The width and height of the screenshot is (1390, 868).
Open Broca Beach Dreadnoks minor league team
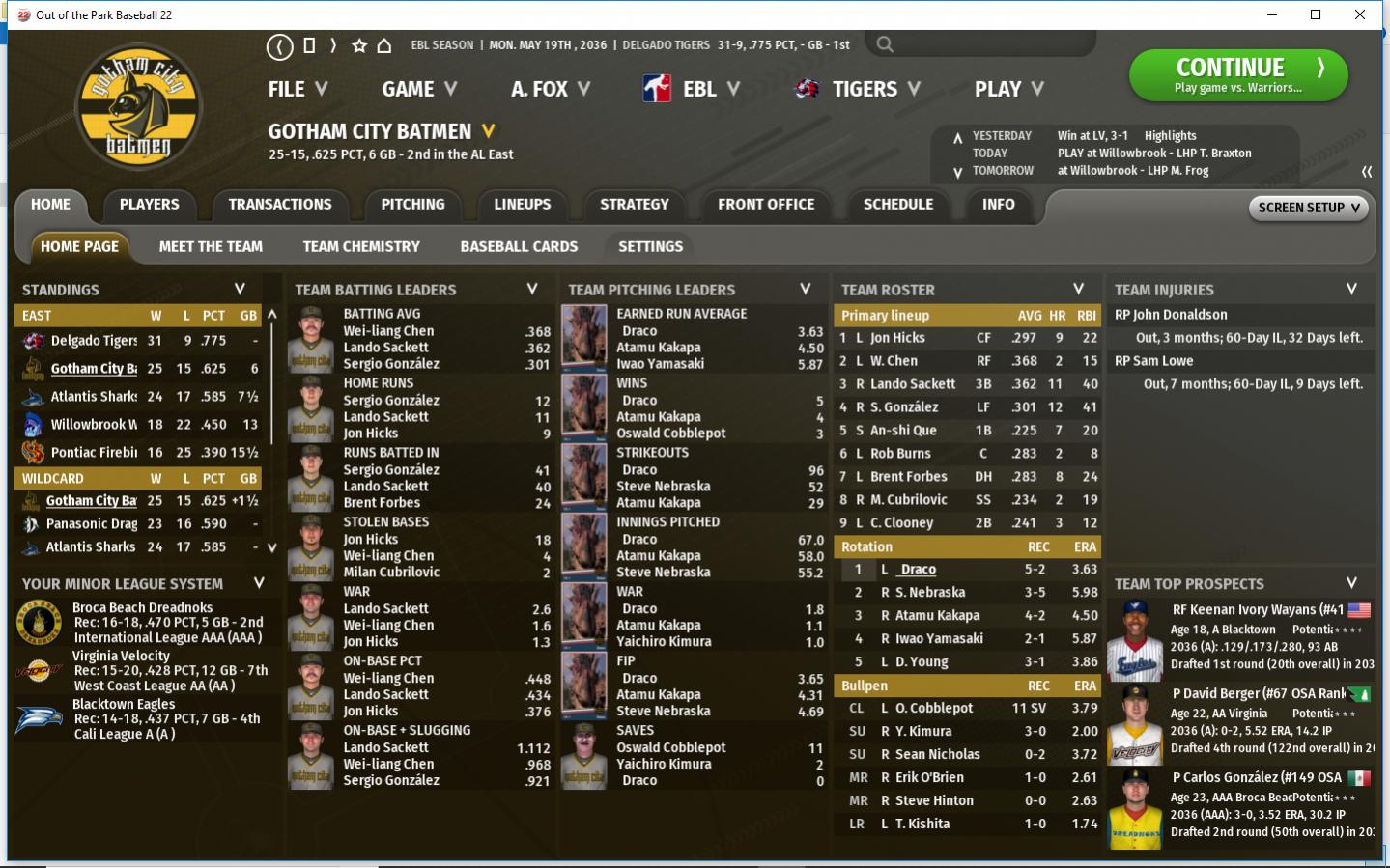coord(142,608)
